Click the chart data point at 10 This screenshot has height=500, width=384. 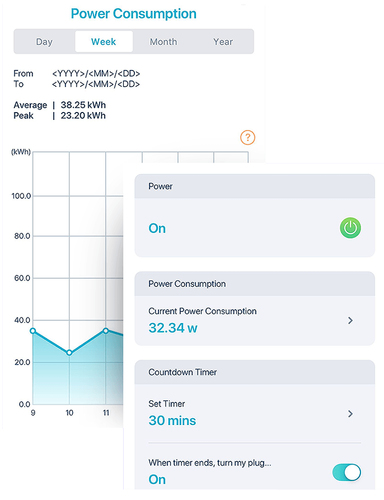coord(69,352)
